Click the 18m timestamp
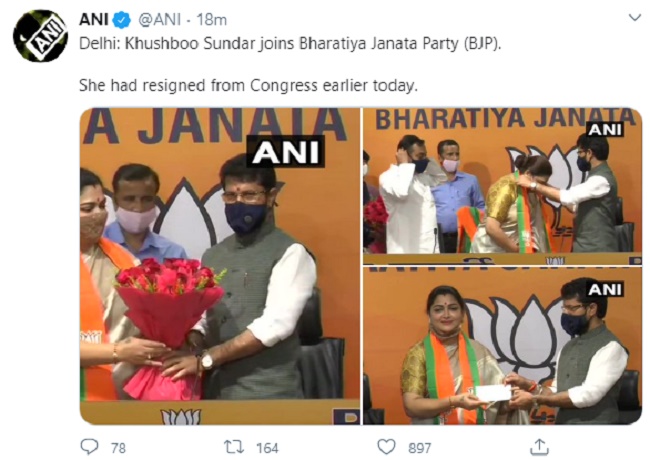The image size is (650, 460). point(211,20)
